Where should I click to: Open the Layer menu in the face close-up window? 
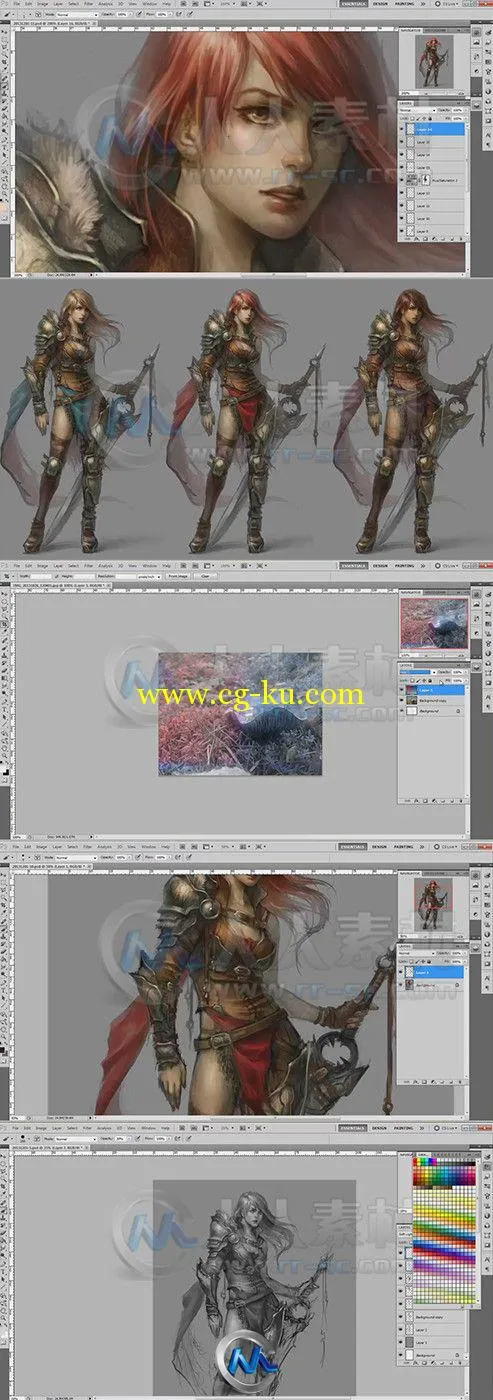point(58,4)
